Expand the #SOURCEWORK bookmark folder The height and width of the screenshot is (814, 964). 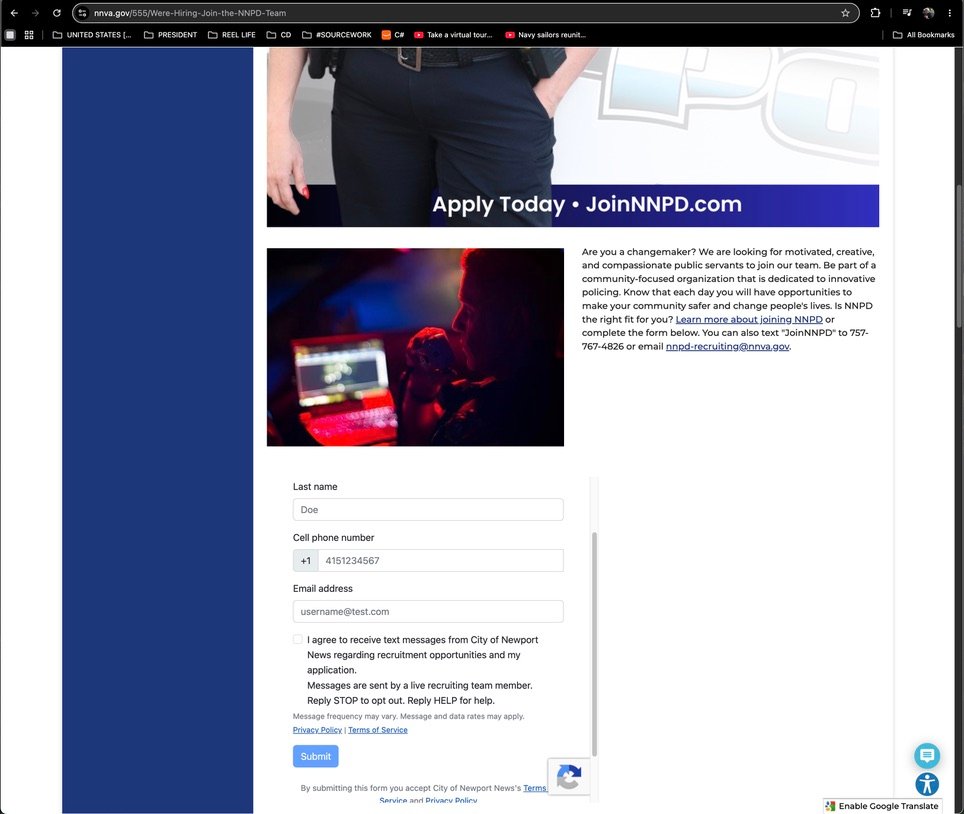(x=337, y=35)
